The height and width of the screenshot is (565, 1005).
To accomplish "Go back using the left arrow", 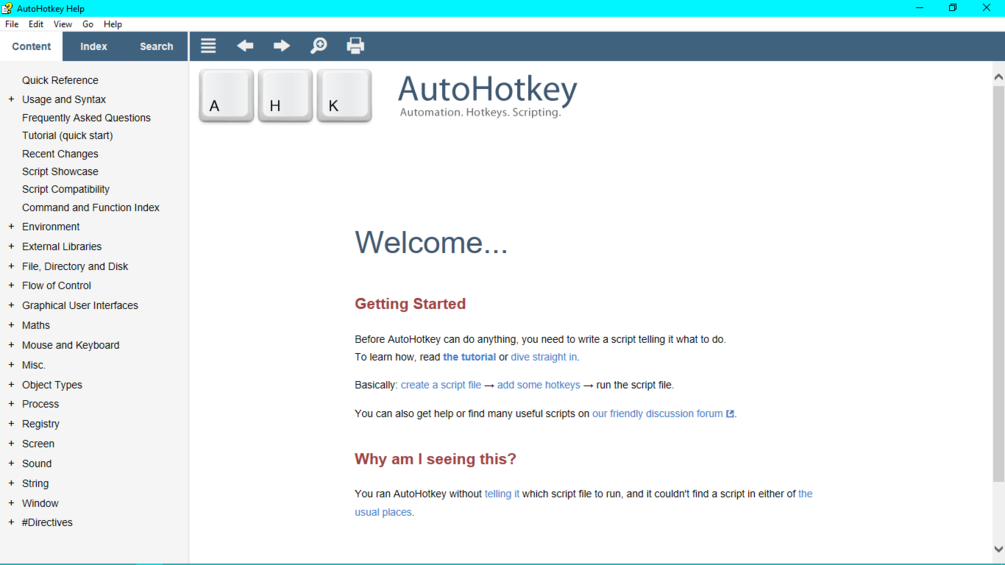I will click(x=245, y=46).
